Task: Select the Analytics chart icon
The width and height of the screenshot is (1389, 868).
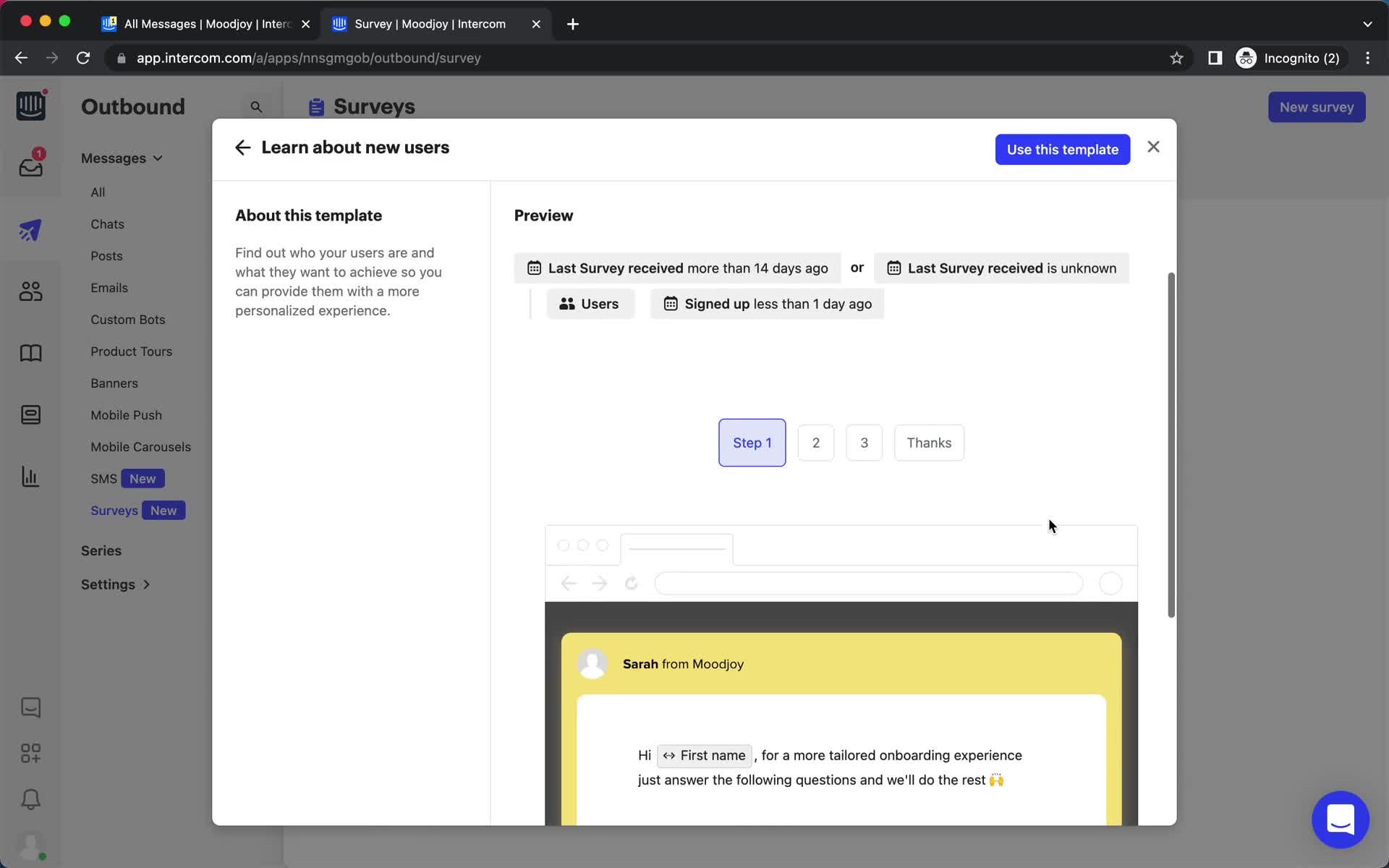Action: click(30, 476)
